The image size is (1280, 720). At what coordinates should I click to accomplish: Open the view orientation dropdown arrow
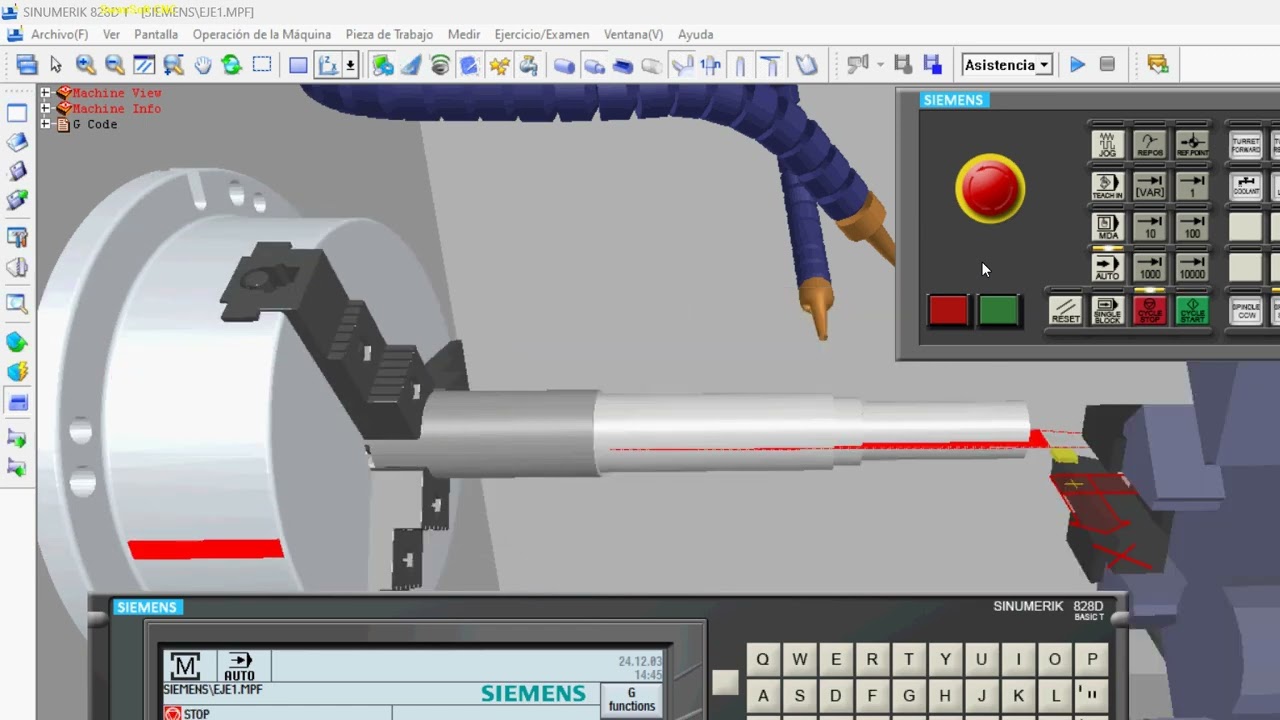coord(350,65)
